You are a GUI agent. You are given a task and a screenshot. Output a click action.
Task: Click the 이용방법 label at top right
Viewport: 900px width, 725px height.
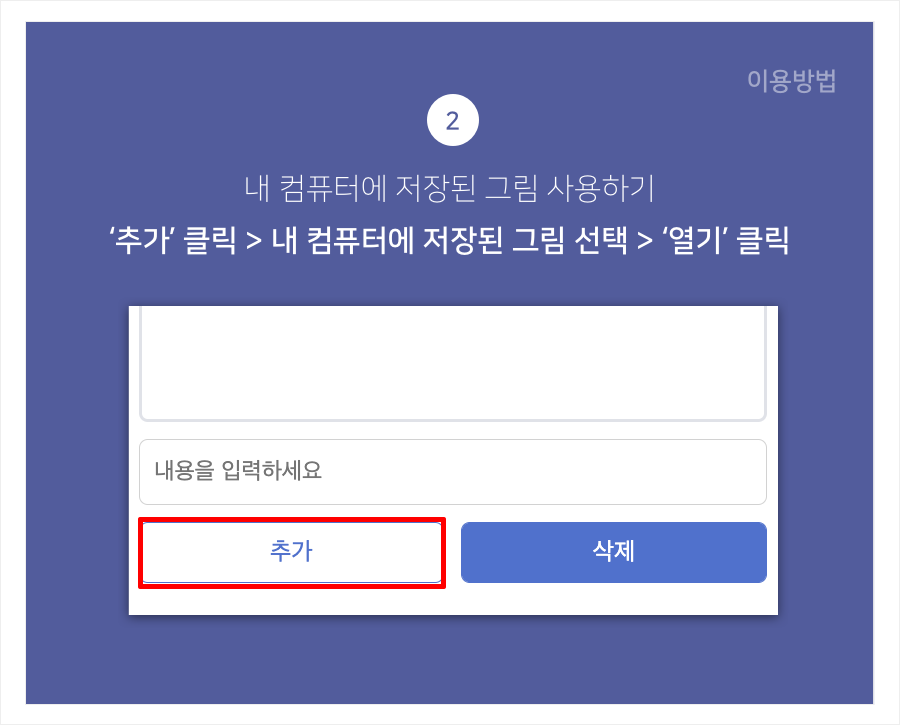[x=791, y=81]
